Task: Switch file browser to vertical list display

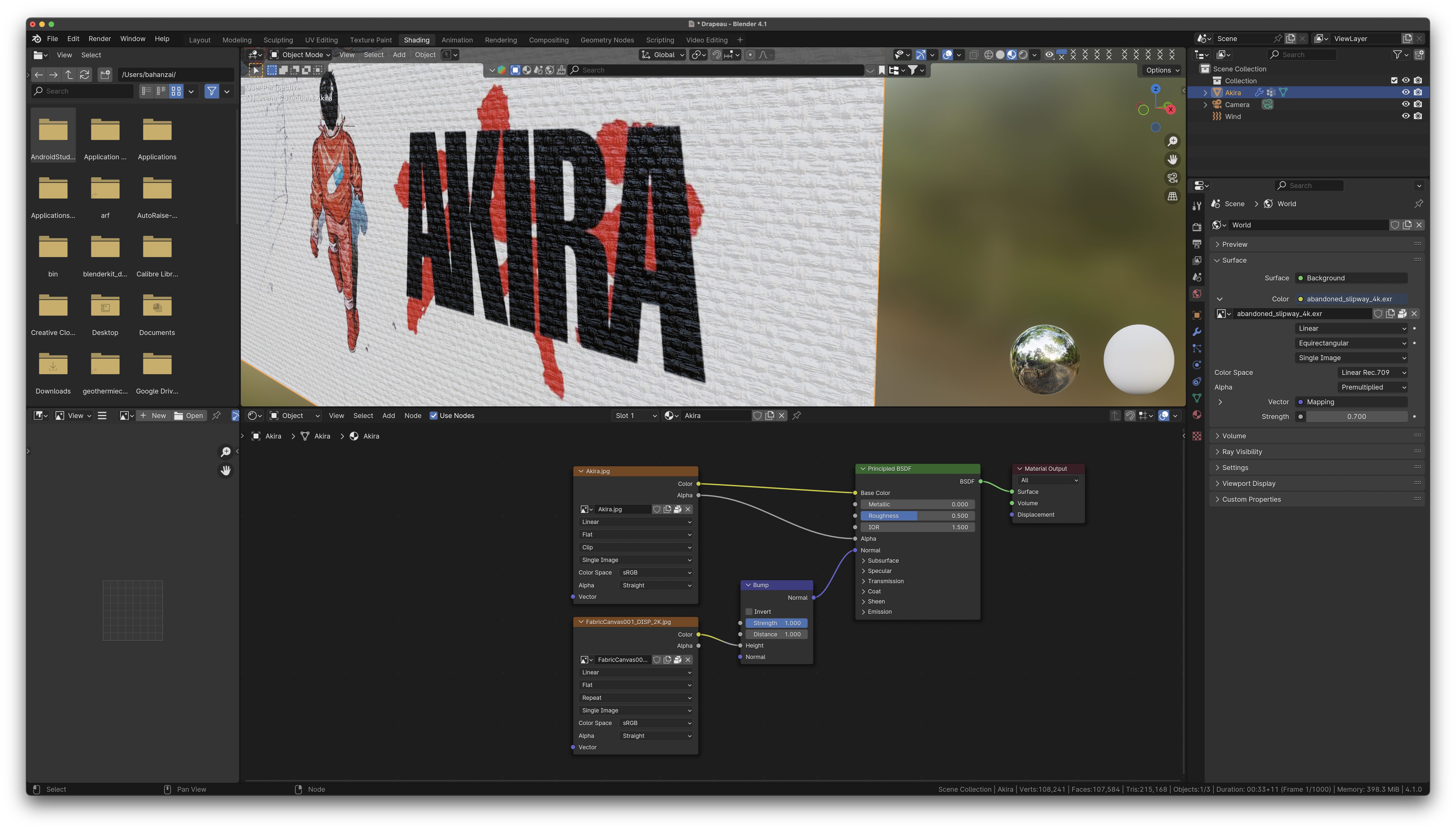Action: 147,91
